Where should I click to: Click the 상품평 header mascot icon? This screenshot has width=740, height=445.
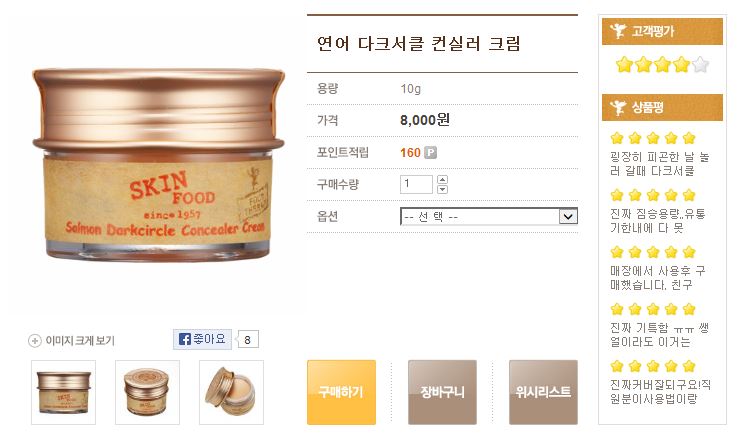click(618, 107)
